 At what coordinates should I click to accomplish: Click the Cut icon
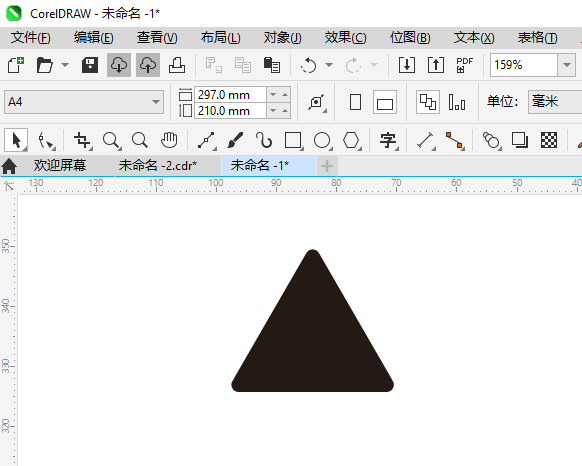(x=214, y=65)
